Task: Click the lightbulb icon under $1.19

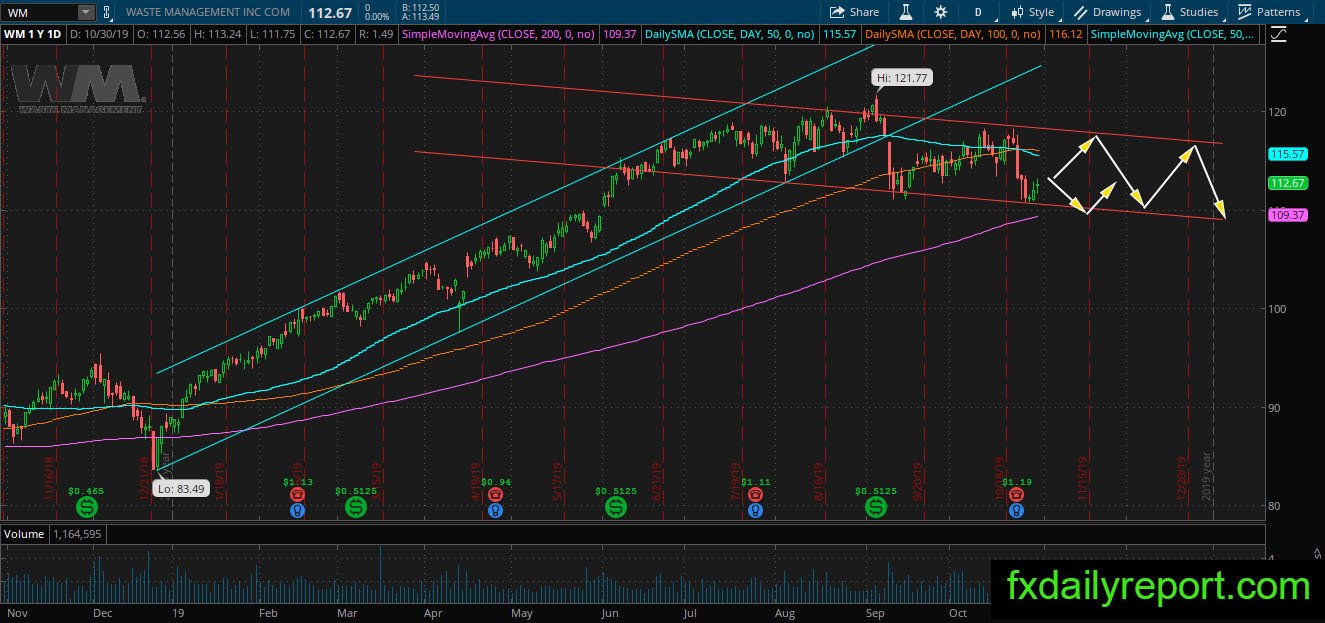Action: point(1016,511)
